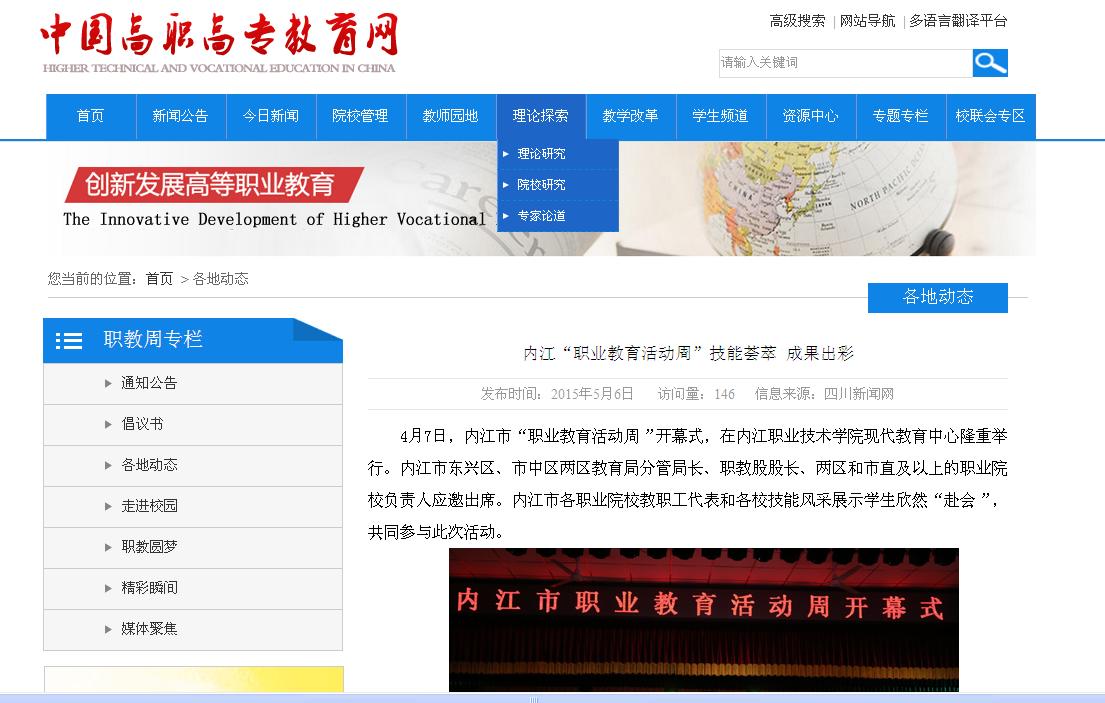Click the blue search magnifier button

989,63
